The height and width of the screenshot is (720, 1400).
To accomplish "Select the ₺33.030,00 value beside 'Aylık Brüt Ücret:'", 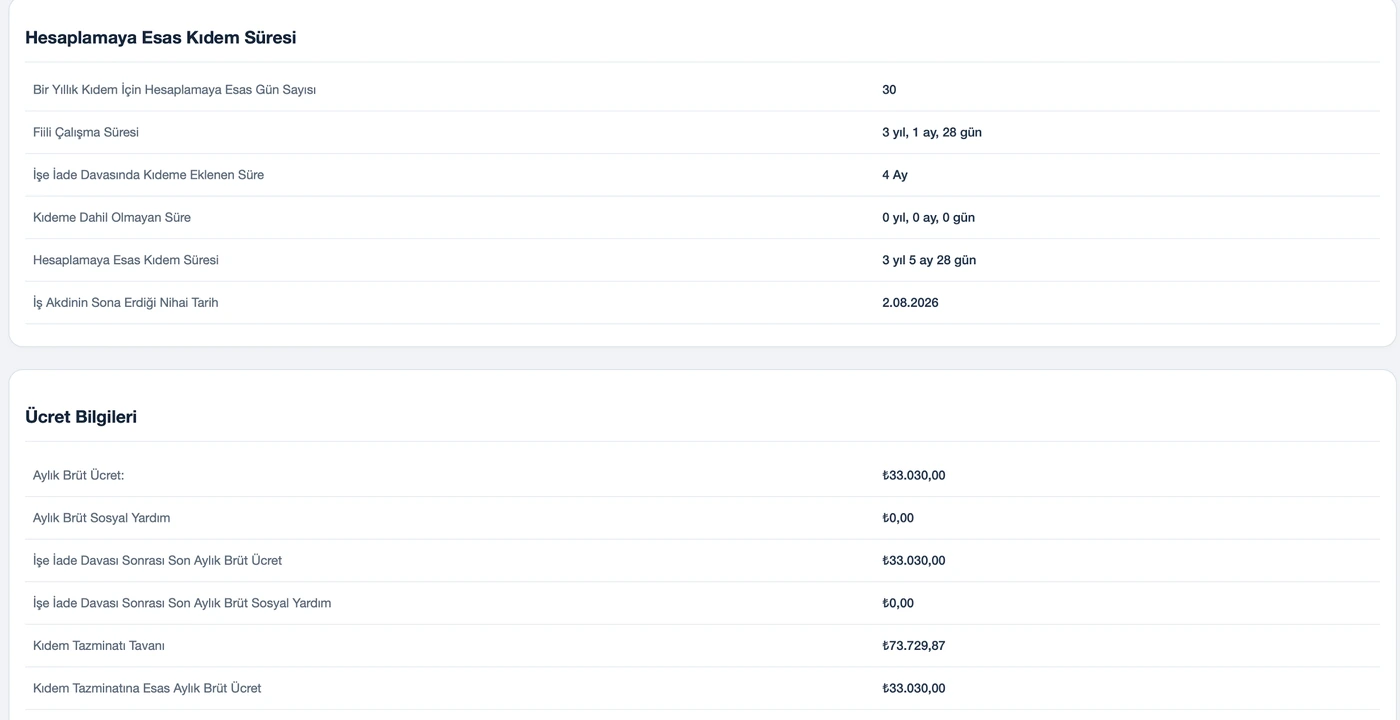I will [914, 475].
